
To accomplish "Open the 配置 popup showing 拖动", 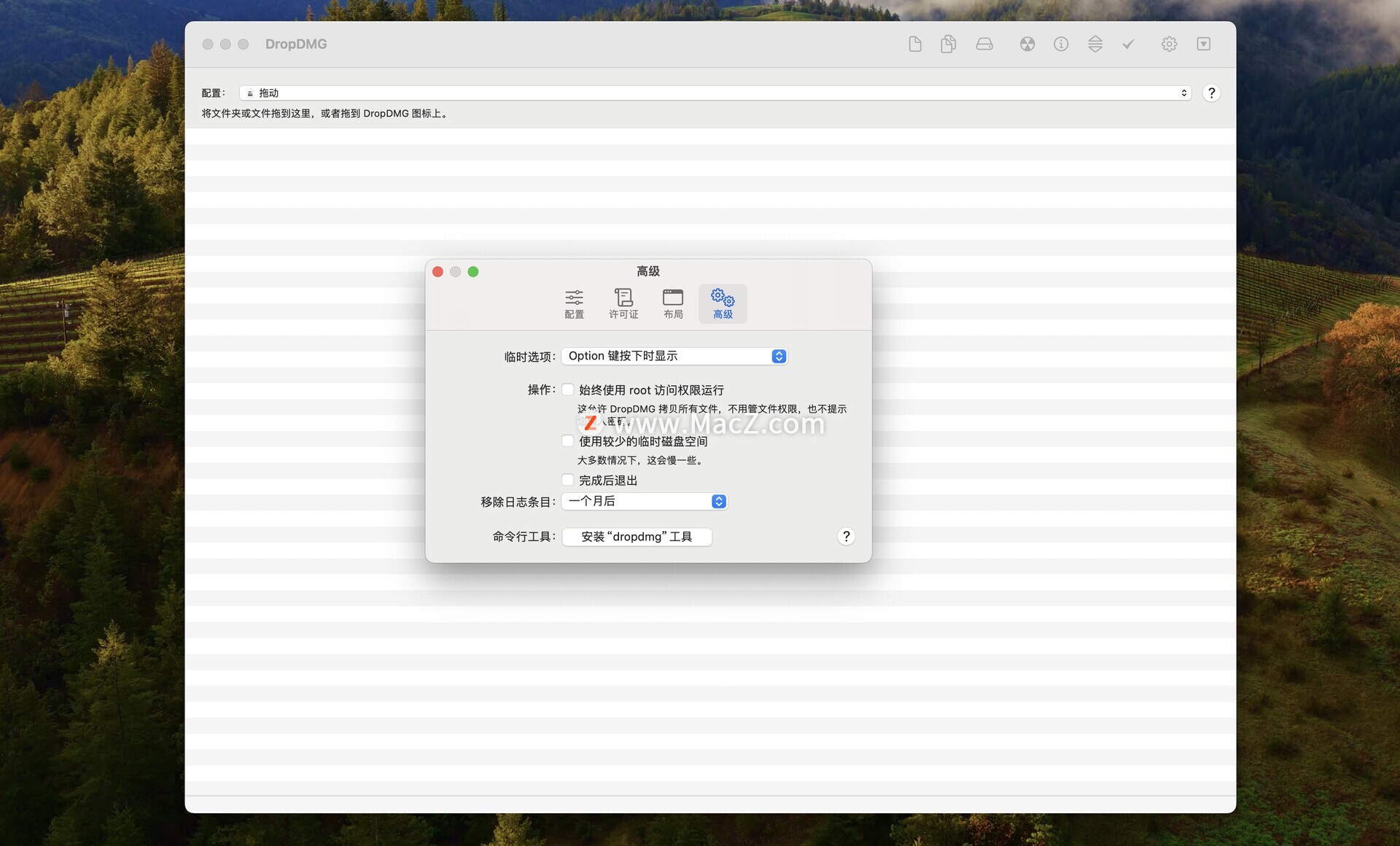I will [x=715, y=93].
